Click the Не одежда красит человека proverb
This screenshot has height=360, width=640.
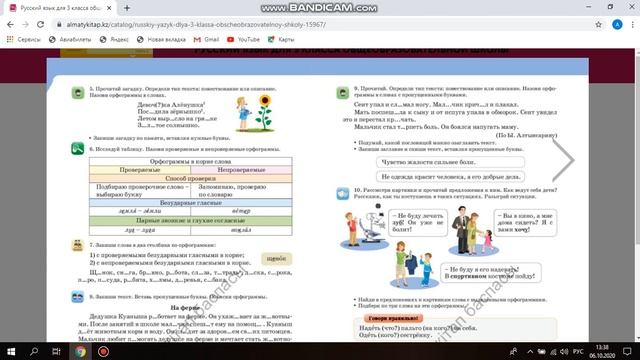450,177
